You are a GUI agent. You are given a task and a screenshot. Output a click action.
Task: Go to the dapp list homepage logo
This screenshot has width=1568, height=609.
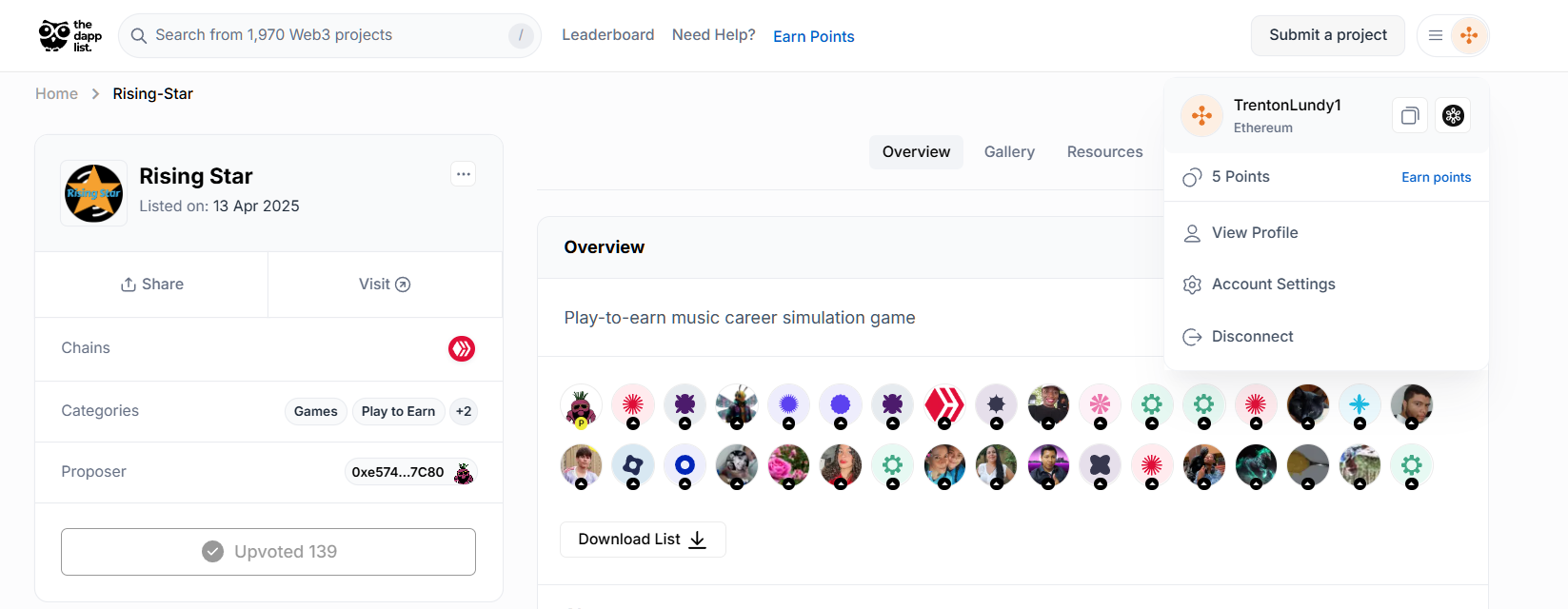pyautogui.click(x=70, y=35)
